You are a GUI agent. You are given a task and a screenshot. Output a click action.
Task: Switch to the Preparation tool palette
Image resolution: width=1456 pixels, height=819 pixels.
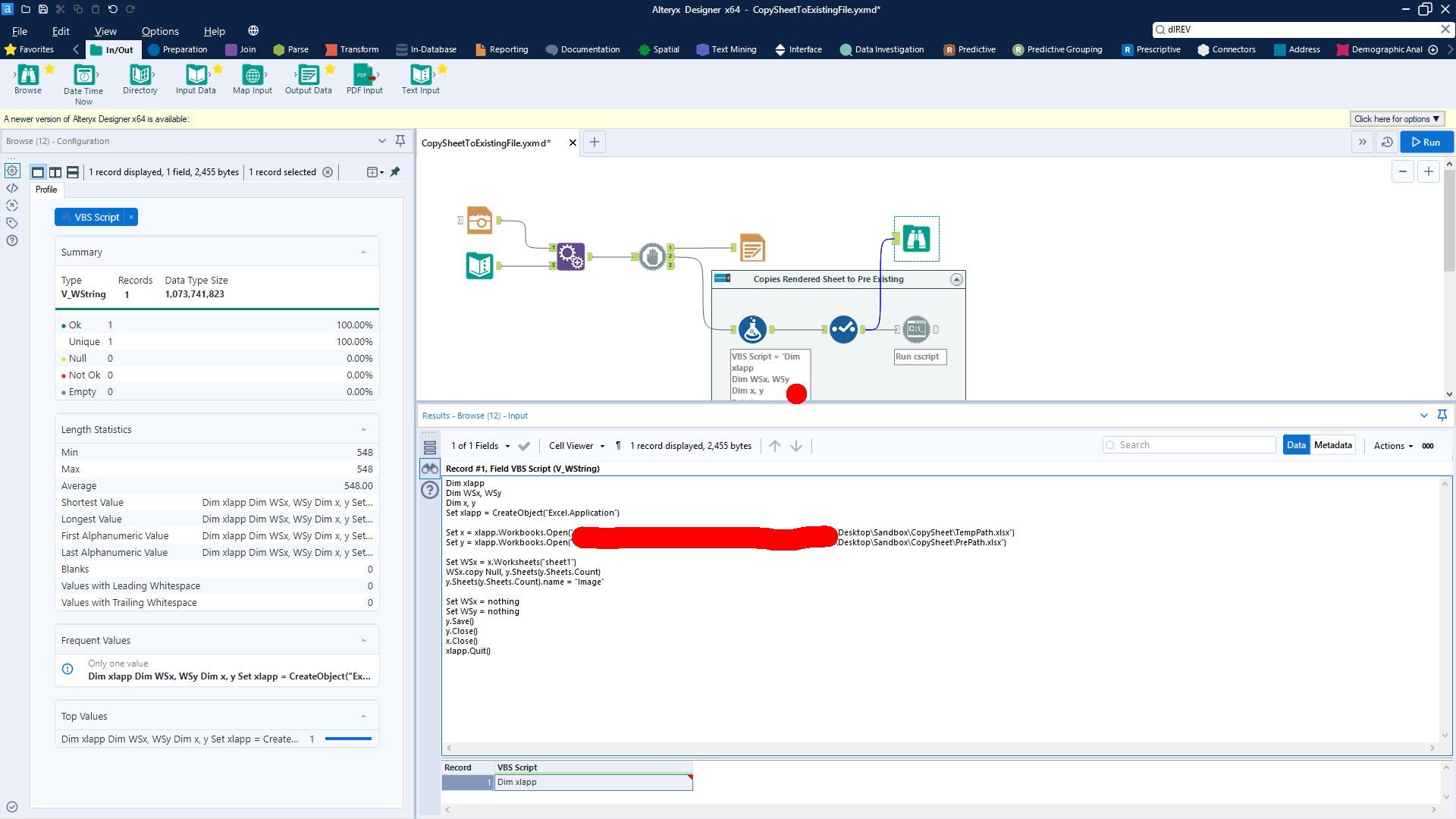(178, 49)
